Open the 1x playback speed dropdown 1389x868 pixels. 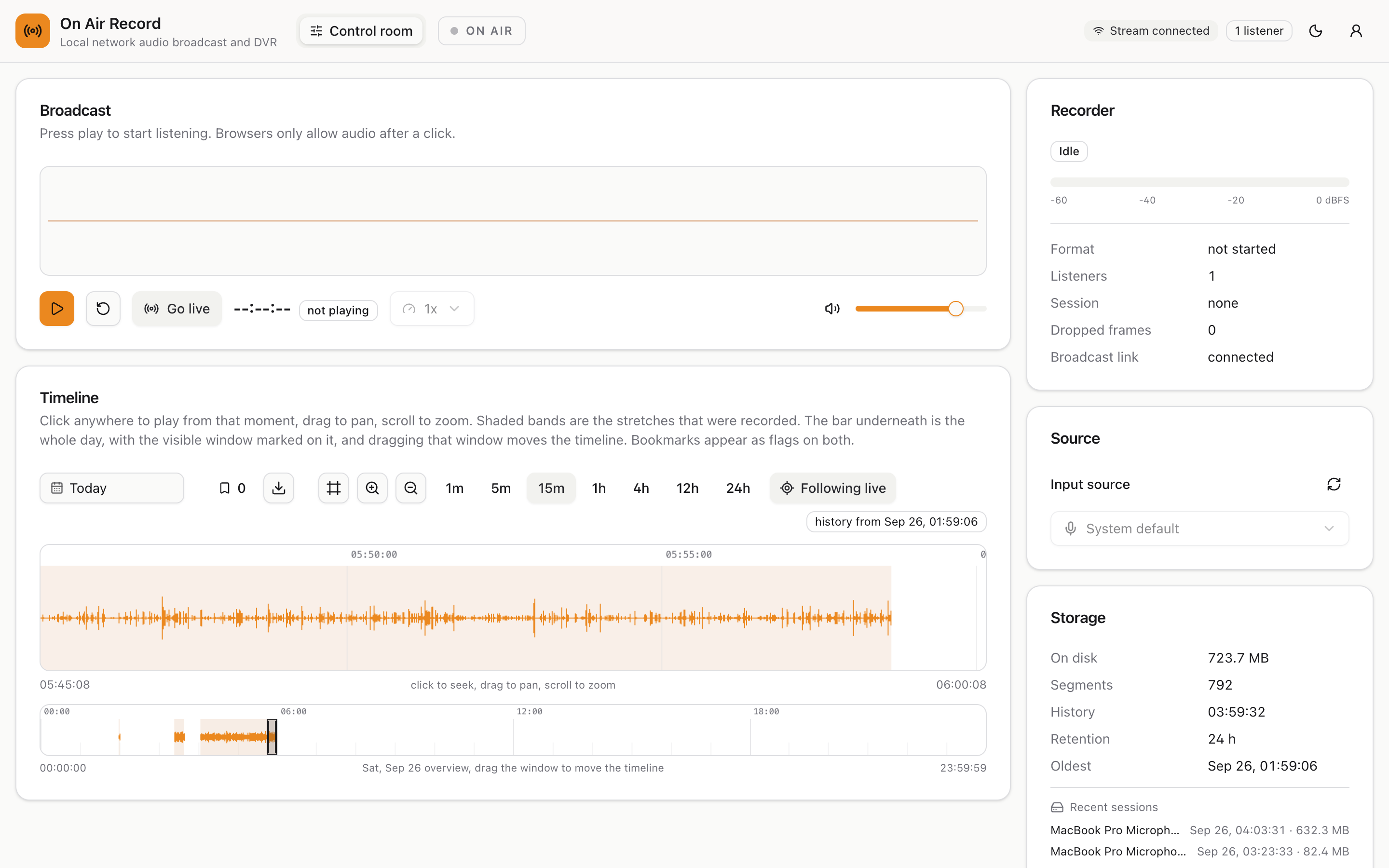point(432,309)
